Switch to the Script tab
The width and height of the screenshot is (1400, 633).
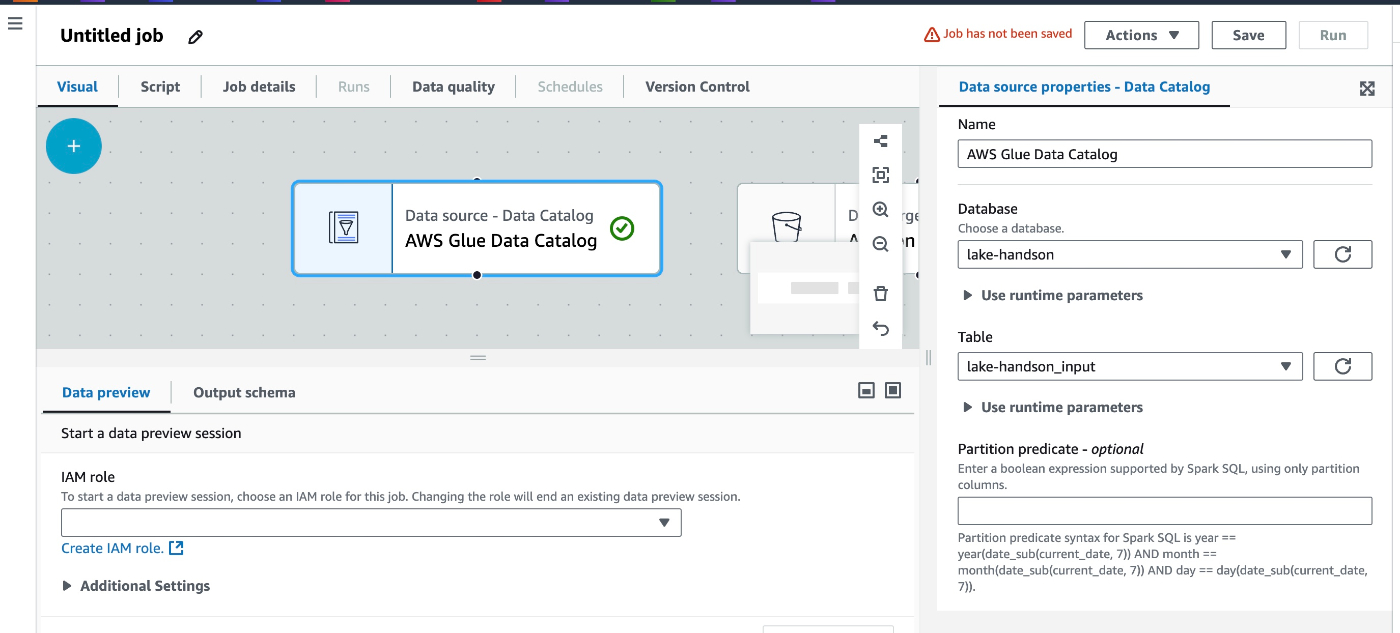tap(160, 87)
